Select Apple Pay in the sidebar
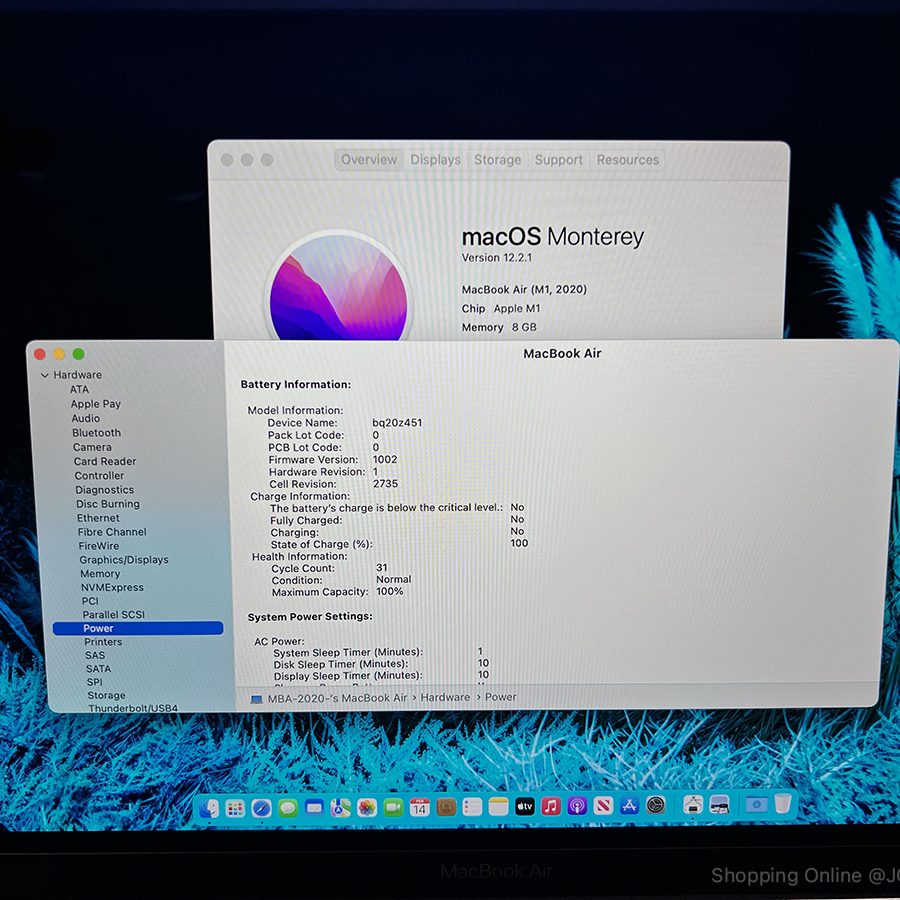The image size is (900, 900). click(96, 404)
